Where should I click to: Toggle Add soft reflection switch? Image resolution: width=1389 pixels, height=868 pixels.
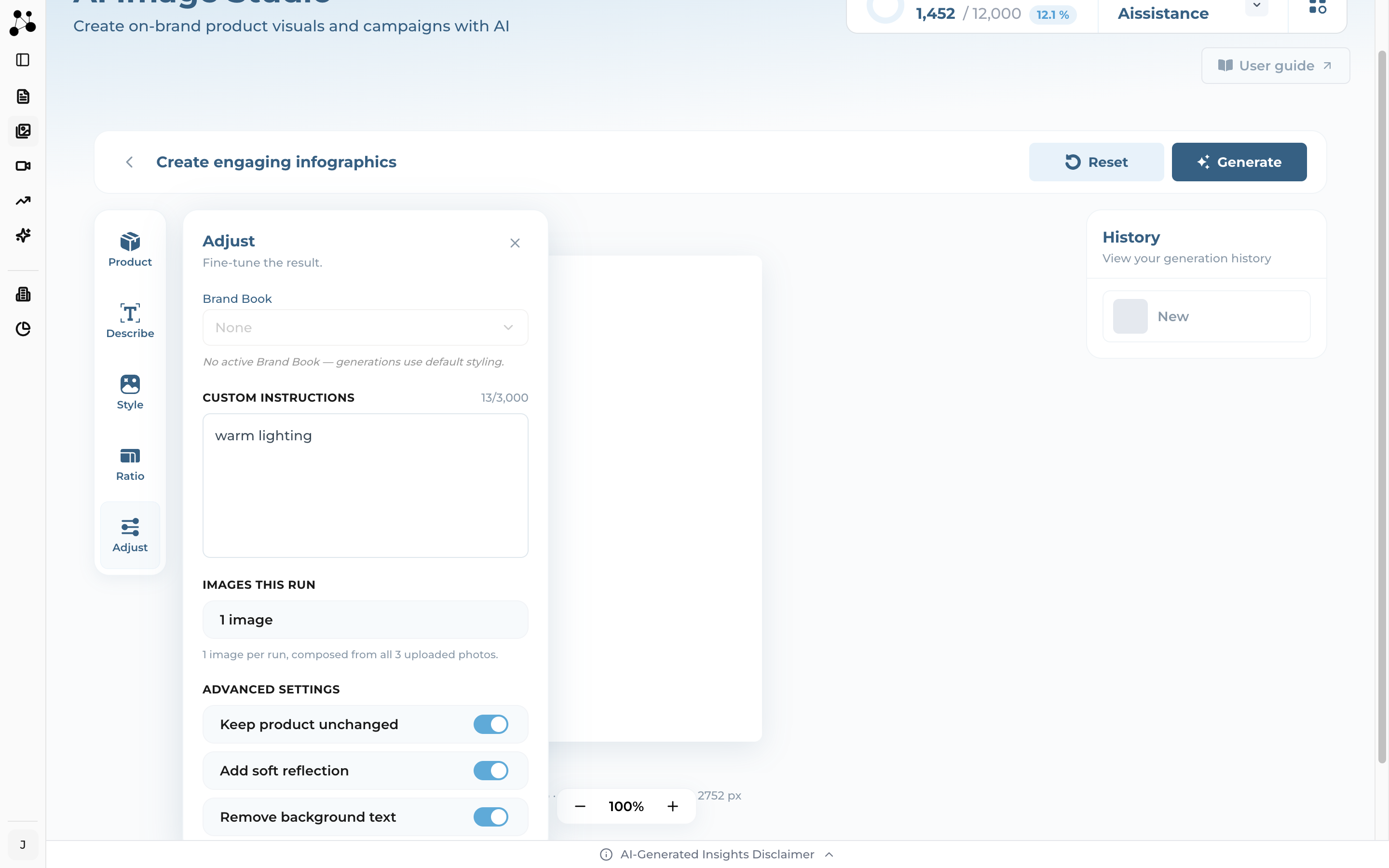[491, 771]
